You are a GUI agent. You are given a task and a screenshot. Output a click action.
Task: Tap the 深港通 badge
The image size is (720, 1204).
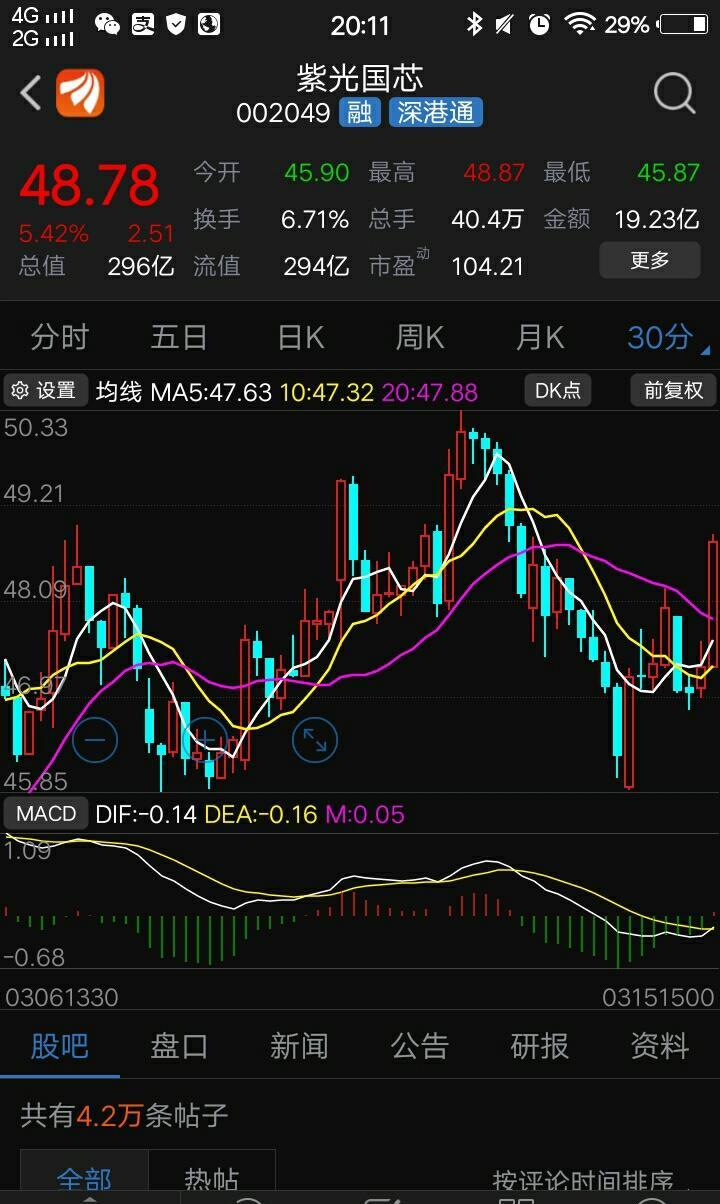point(435,113)
